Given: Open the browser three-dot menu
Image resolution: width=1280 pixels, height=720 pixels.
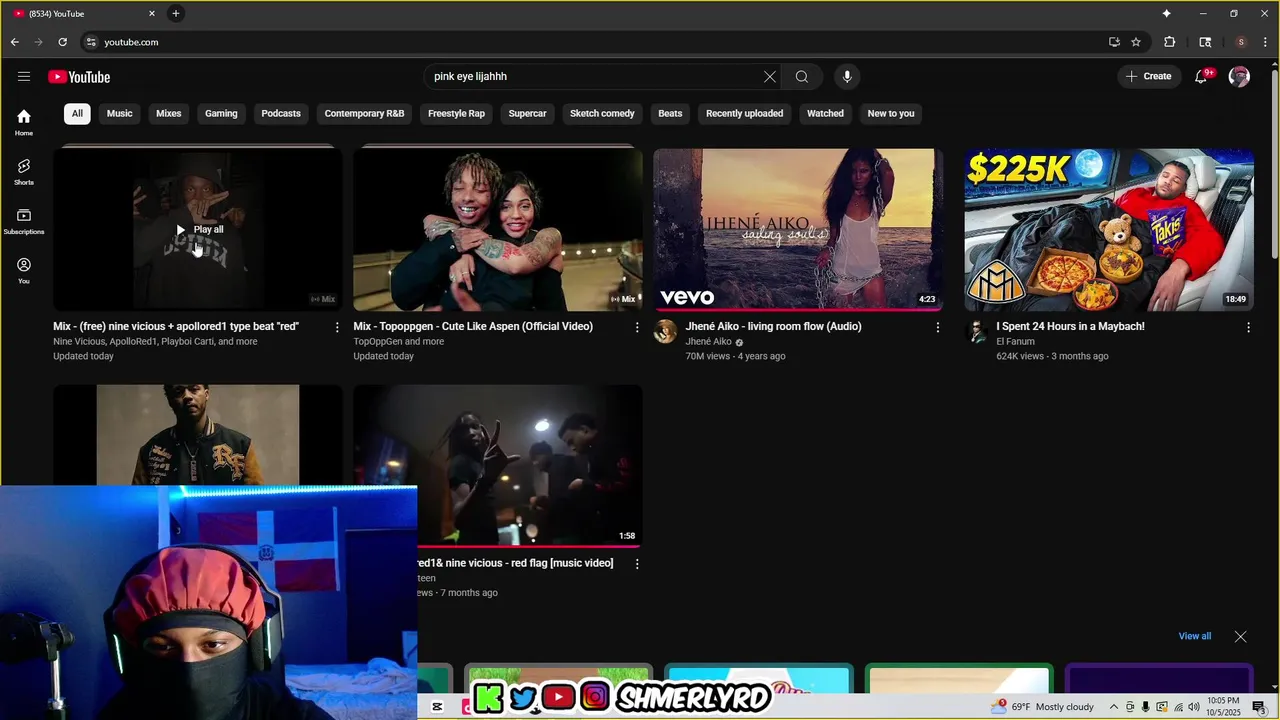Looking at the screenshot, I should [x=1265, y=42].
